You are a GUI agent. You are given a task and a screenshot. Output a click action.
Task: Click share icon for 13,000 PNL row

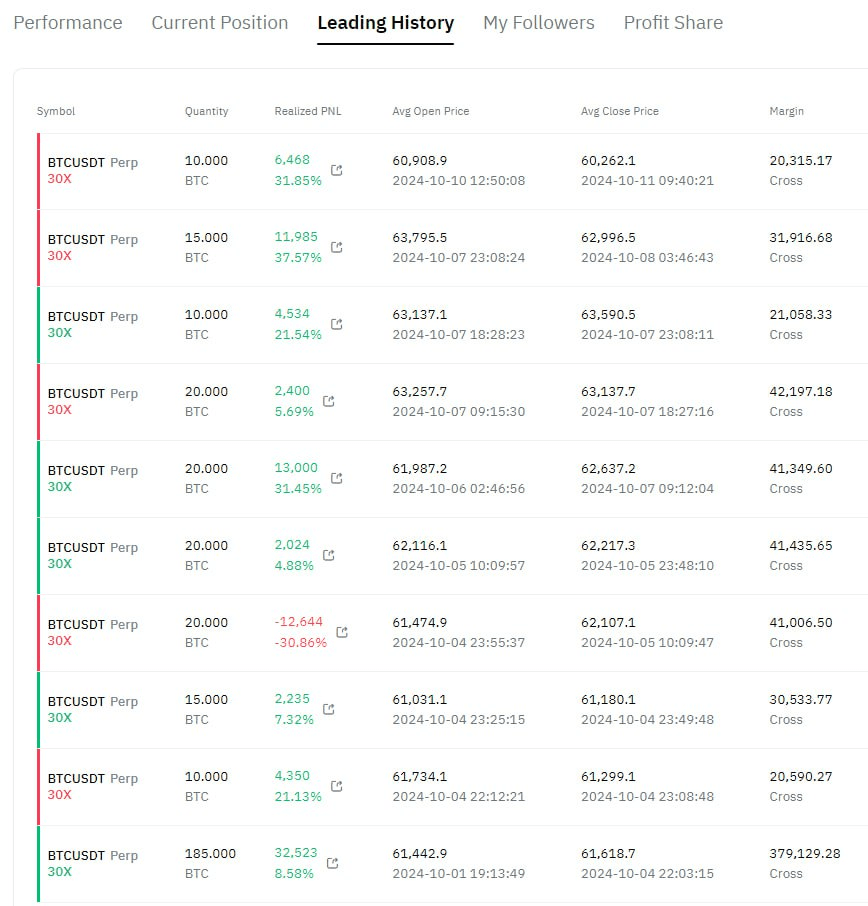[336, 477]
